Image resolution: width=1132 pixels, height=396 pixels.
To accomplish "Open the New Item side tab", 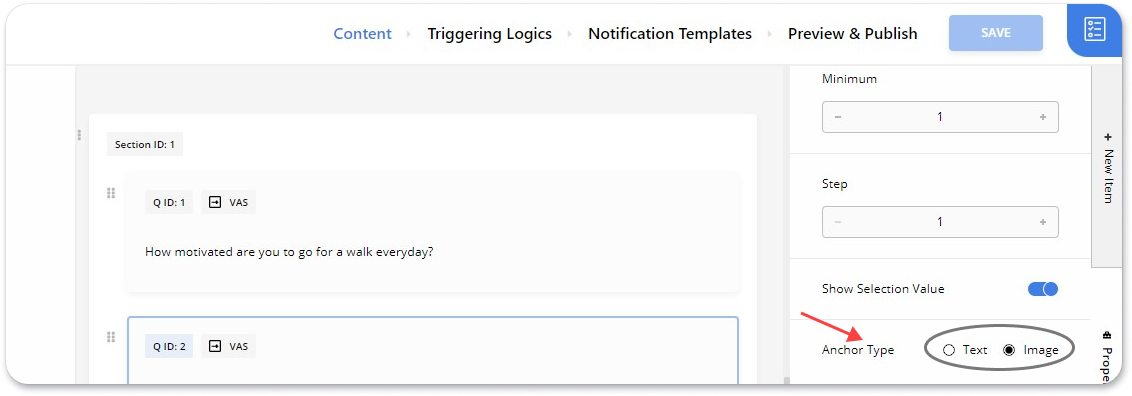I will 1108,167.
